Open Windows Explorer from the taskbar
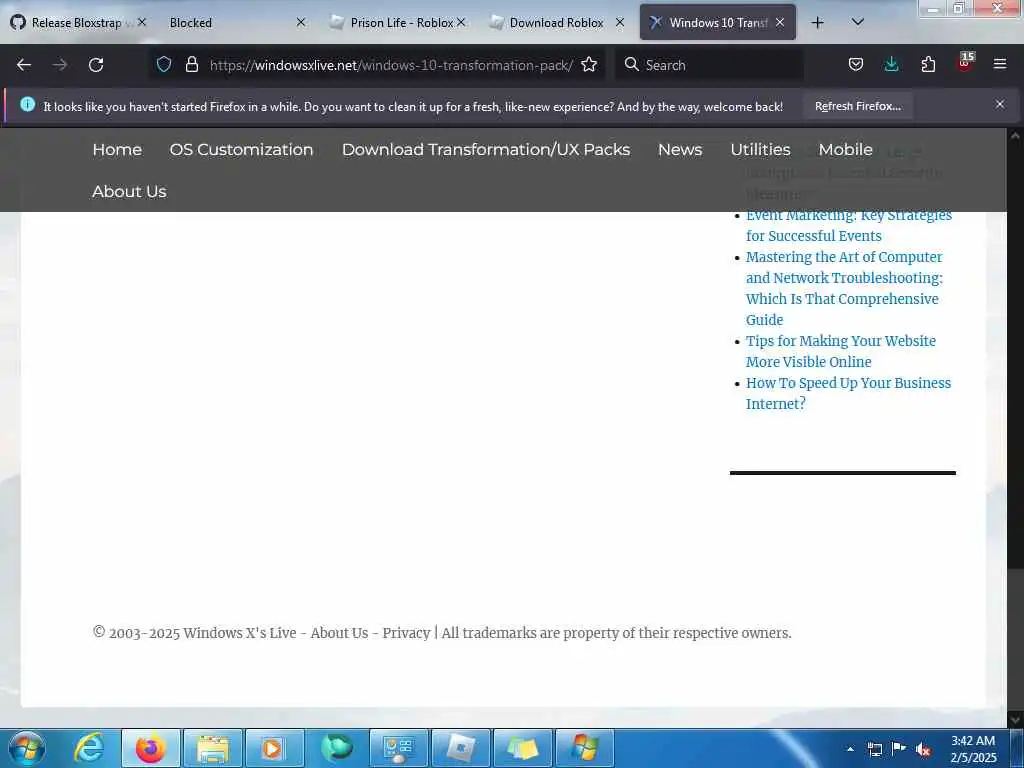Viewport: 1024px width, 768px height. click(x=213, y=748)
